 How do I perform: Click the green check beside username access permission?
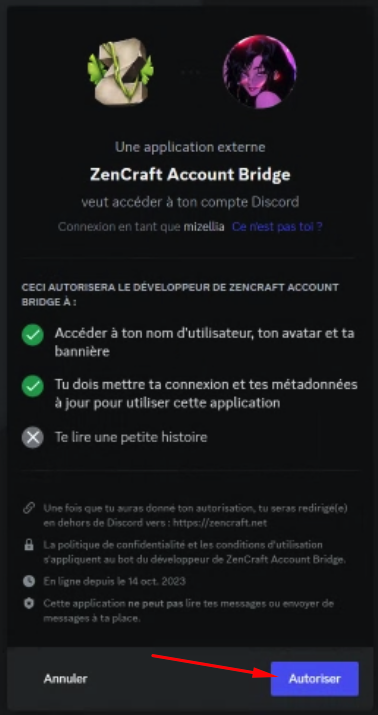coord(33,336)
